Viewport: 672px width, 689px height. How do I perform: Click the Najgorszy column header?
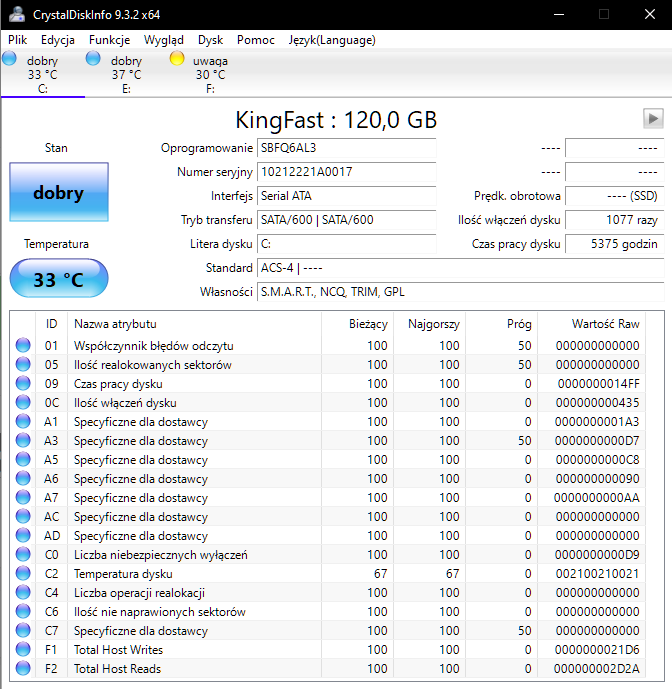click(430, 324)
